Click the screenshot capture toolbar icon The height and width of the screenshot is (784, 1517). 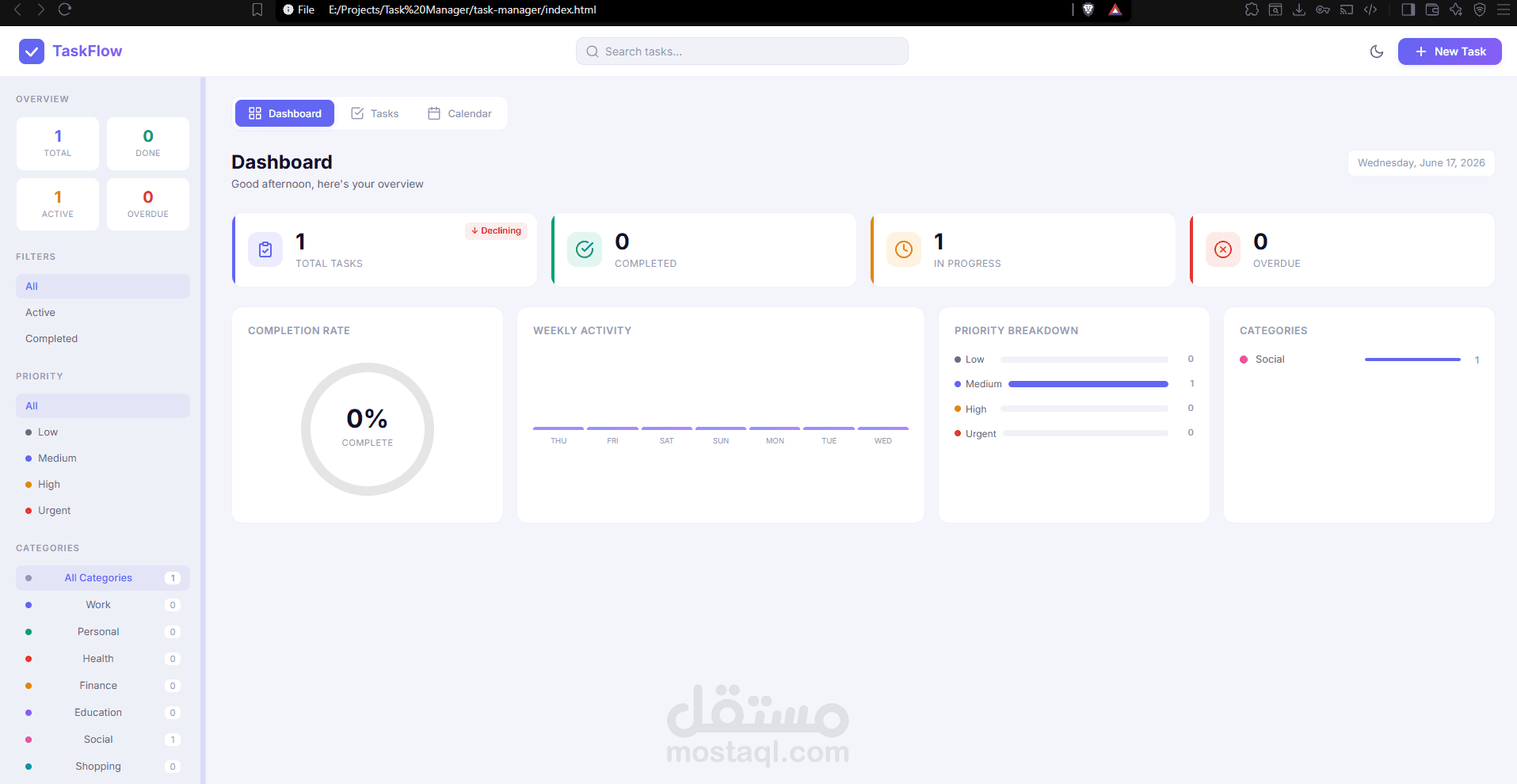point(1275,10)
